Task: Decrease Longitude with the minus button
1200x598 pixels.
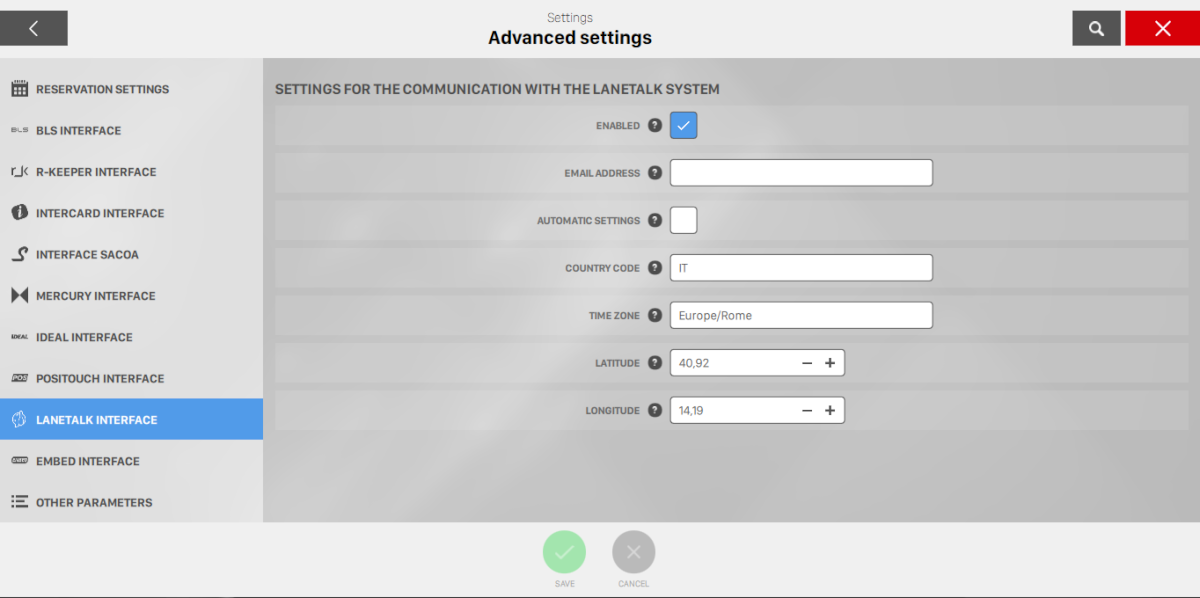Action: click(x=807, y=410)
